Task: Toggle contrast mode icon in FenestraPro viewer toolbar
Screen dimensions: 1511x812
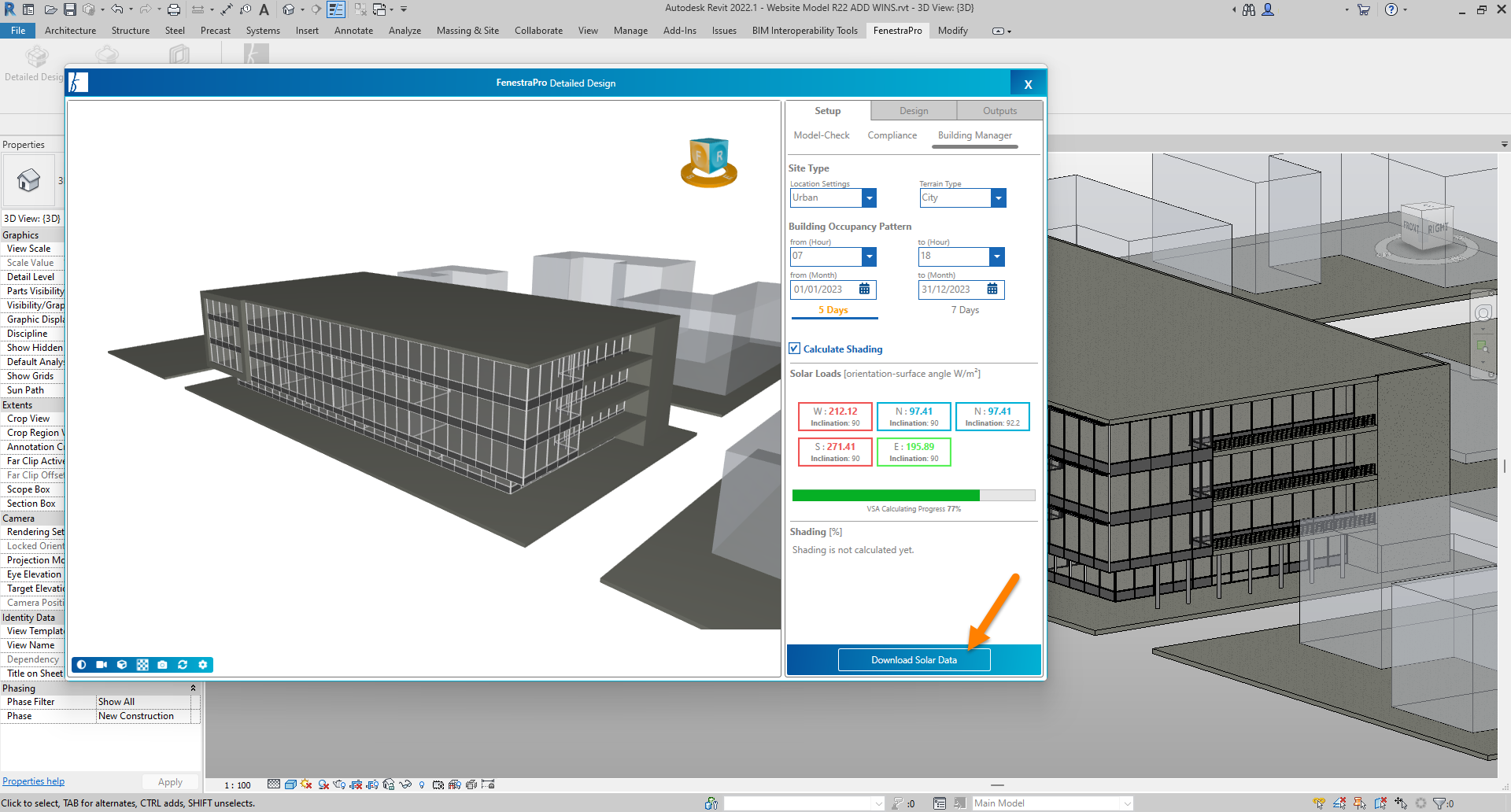Action: [81, 665]
